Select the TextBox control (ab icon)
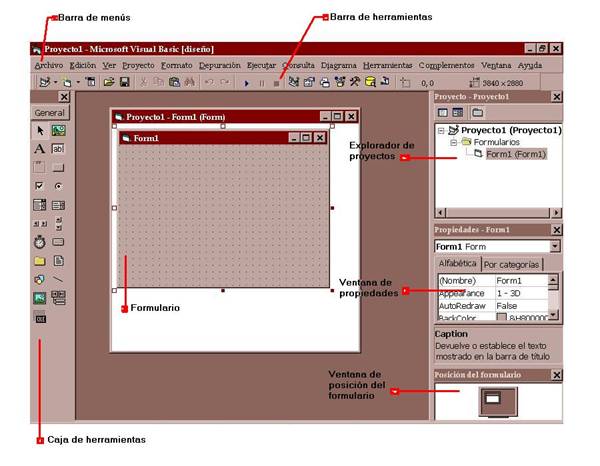This screenshot has width=600, height=466. [x=58, y=149]
